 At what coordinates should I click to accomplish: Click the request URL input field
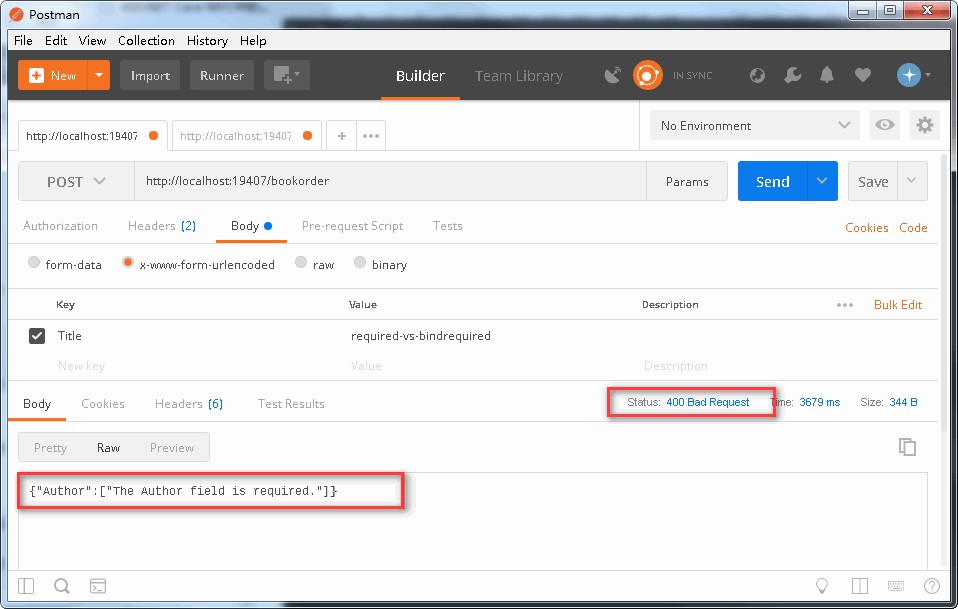coord(390,181)
